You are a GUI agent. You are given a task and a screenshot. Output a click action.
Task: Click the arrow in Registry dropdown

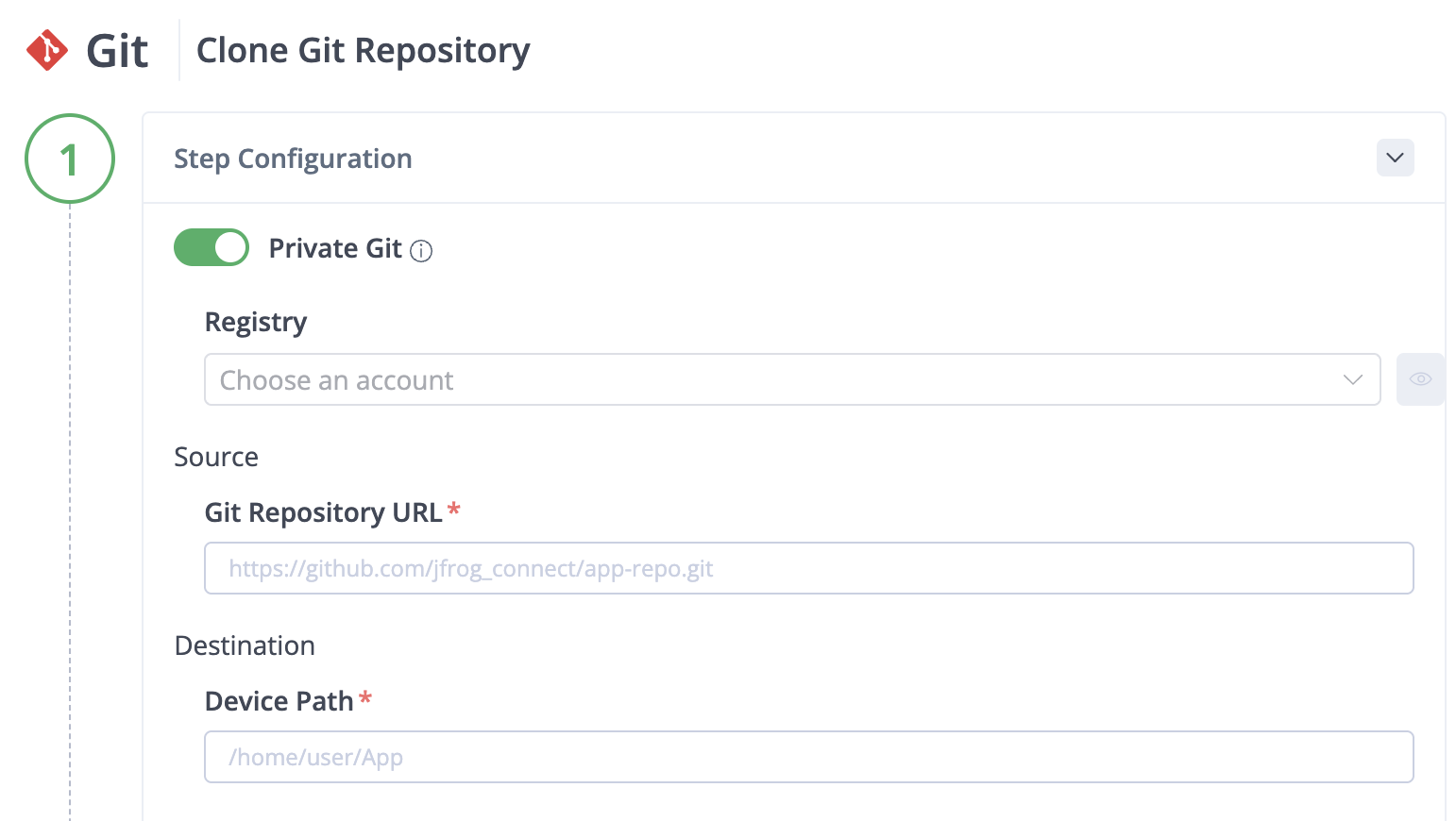coord(1352,379)
